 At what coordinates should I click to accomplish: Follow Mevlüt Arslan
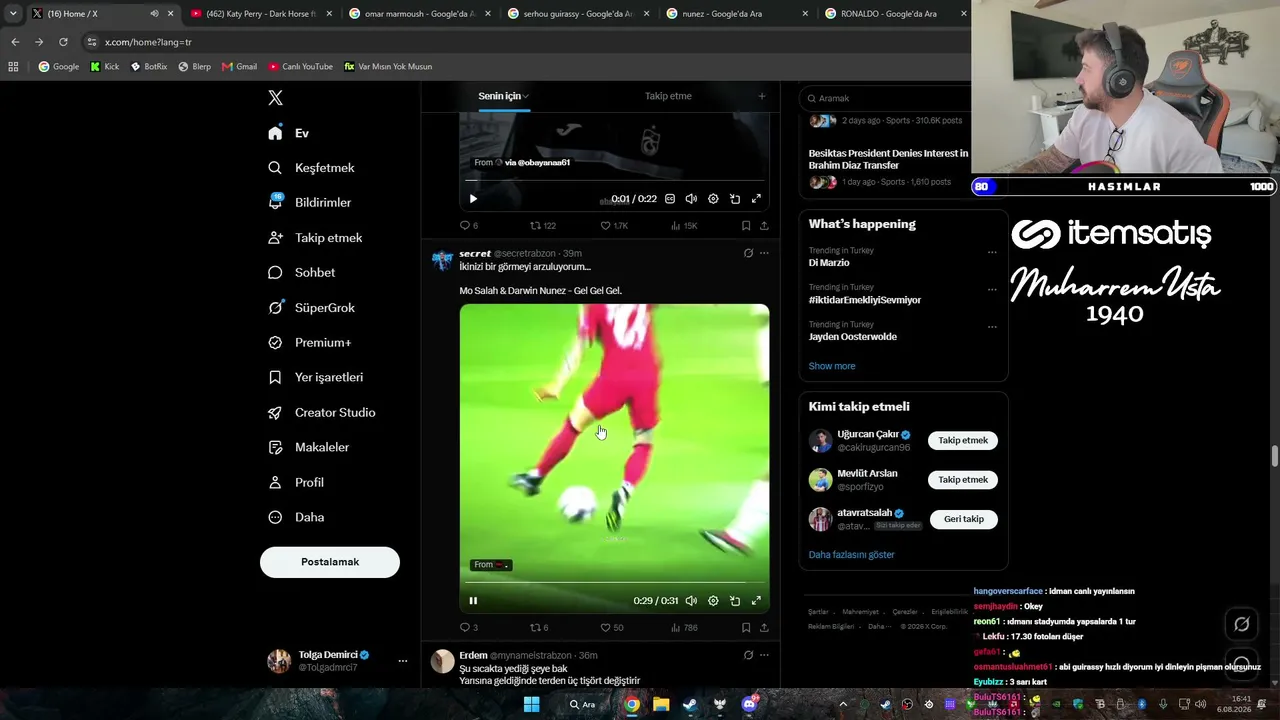(963, 480)
